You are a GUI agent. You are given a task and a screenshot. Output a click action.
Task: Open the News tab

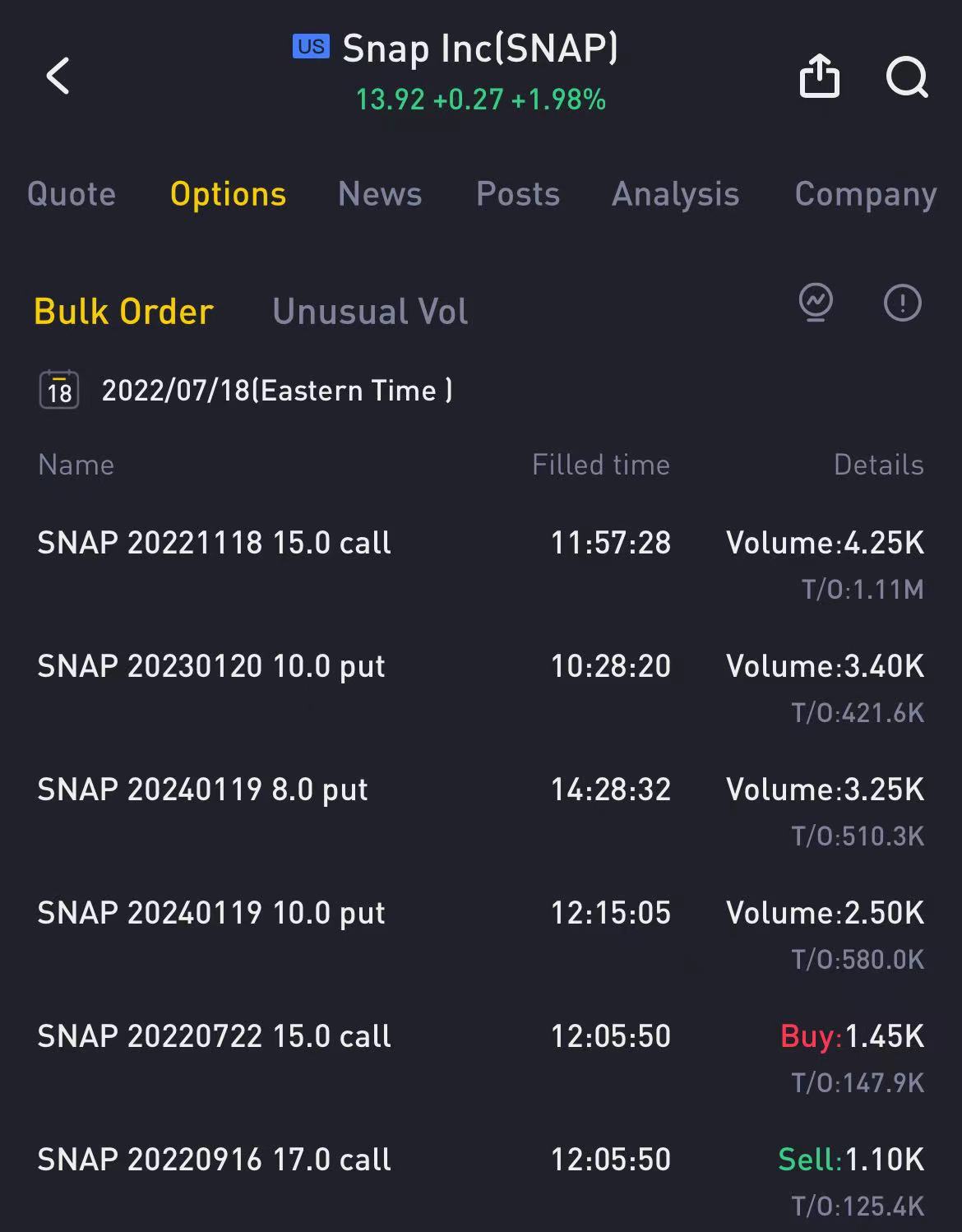click(x=380, y=194)
